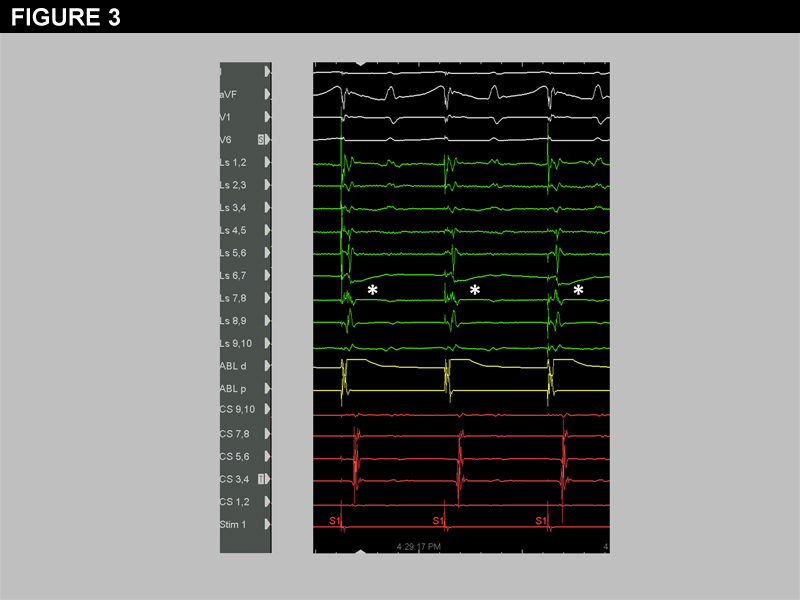
Task: Click the rightmost white asterisk annotation
Action: tap(578, 290)
